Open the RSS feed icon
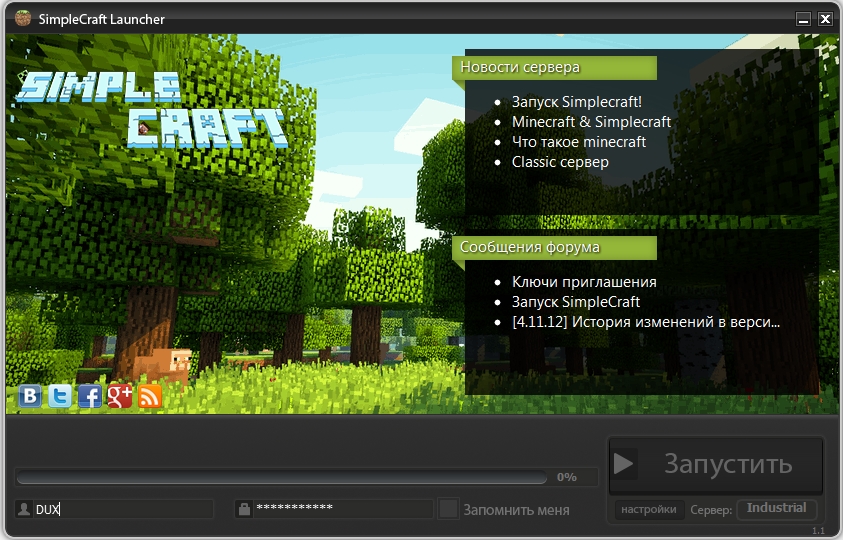The height and width of the screenshot is (540, 843). (x=150, y=396)
